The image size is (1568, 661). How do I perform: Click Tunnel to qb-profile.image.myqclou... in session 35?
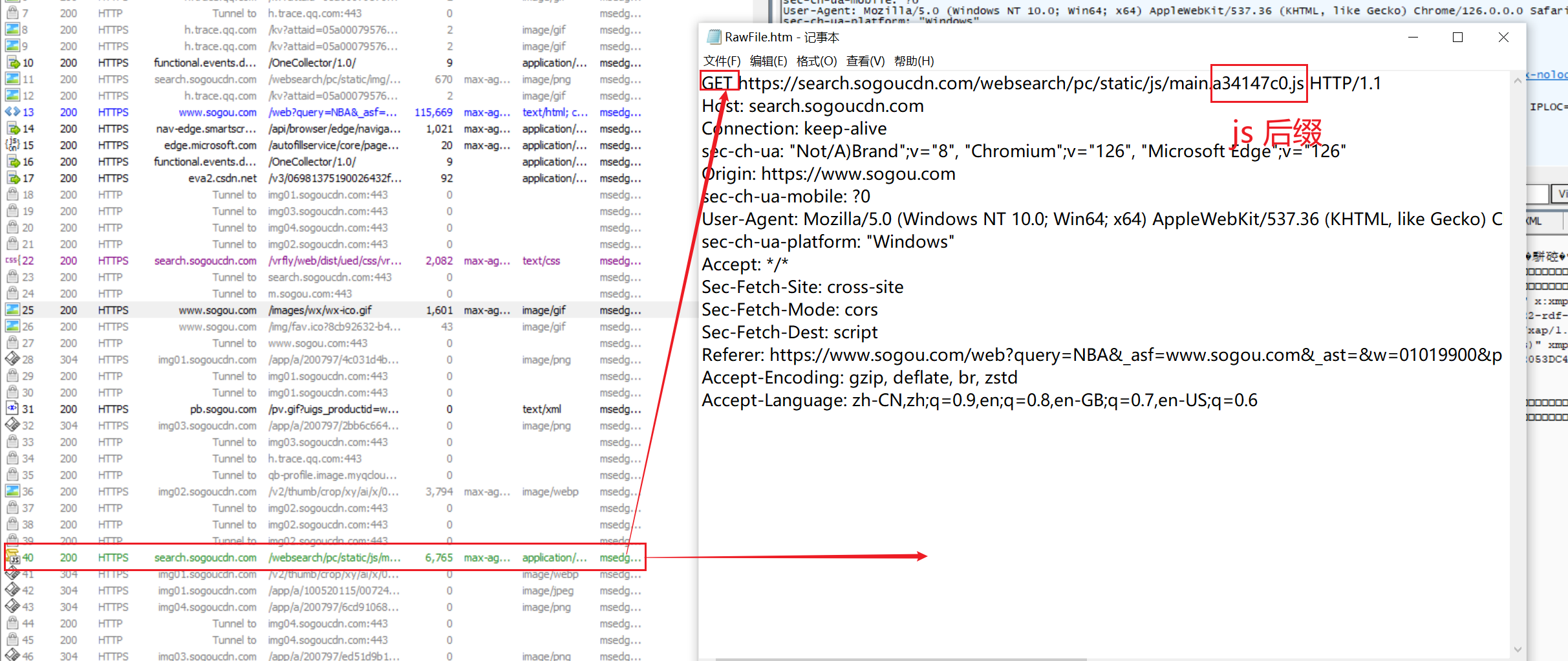[x=305, y=475]
